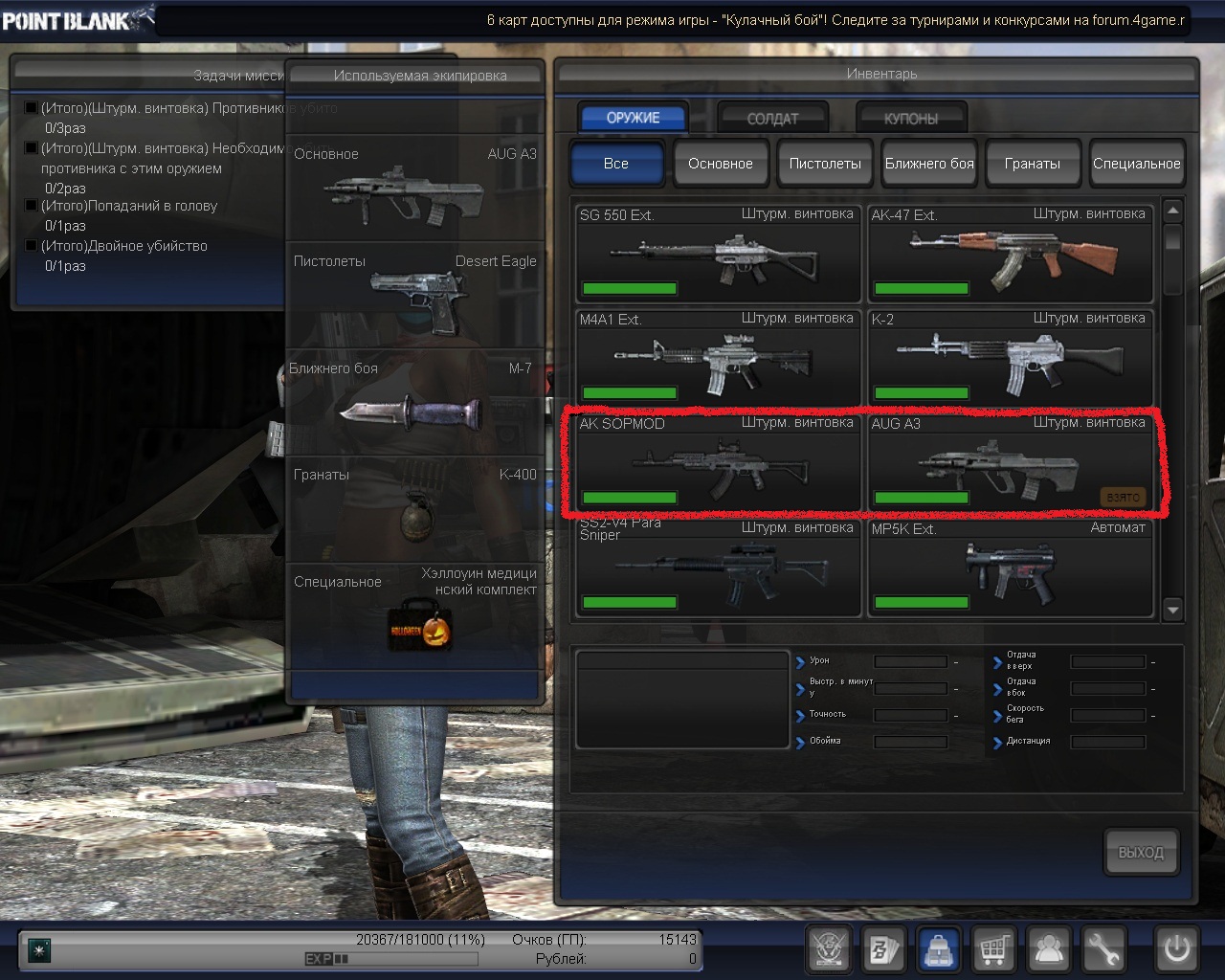Toggle checkbox for 'Противников убито' mission
Screen dimensions: 1225x980
click(31, 108)
